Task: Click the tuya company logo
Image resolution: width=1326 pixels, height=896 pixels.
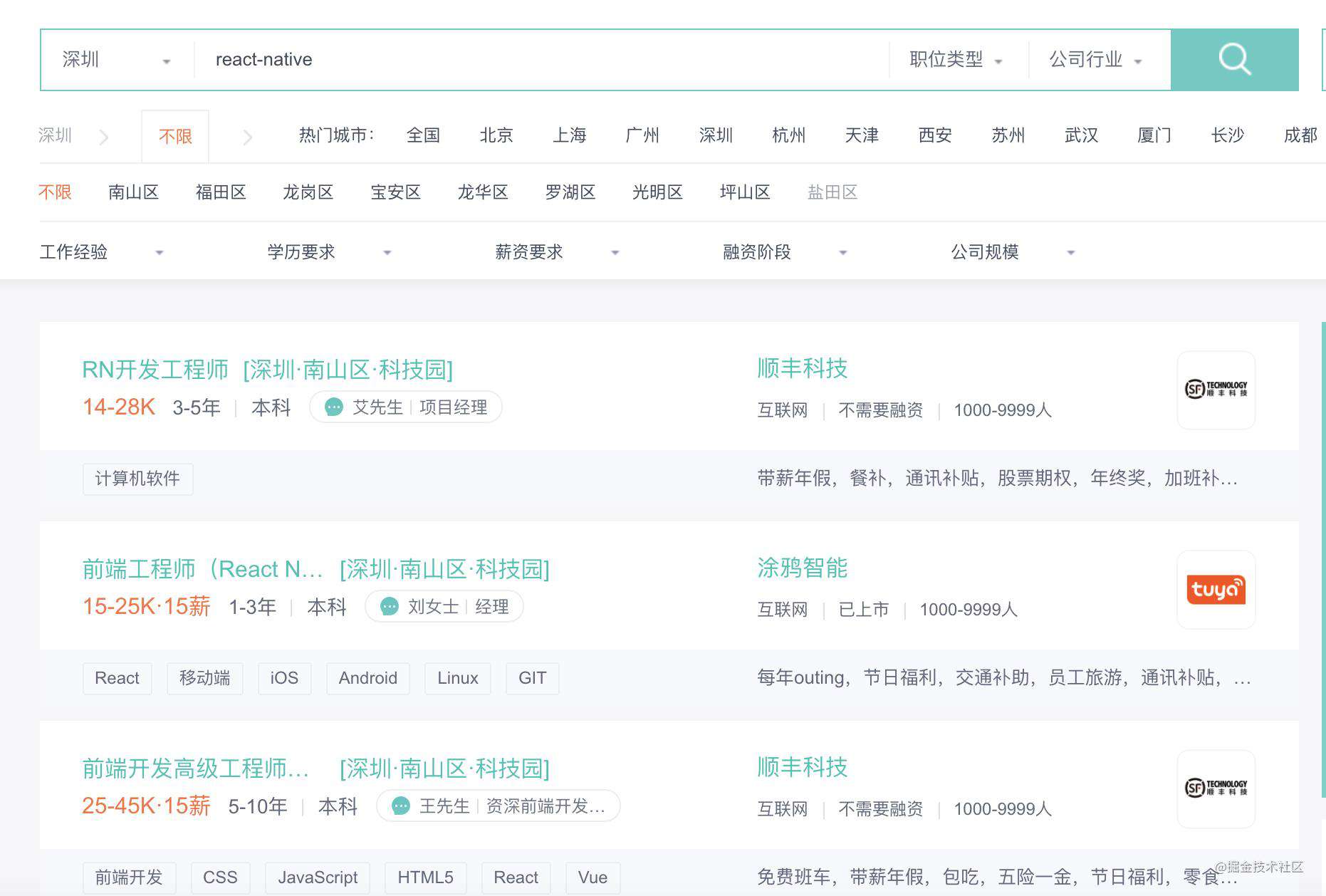Action: [x=1216, y=589]
